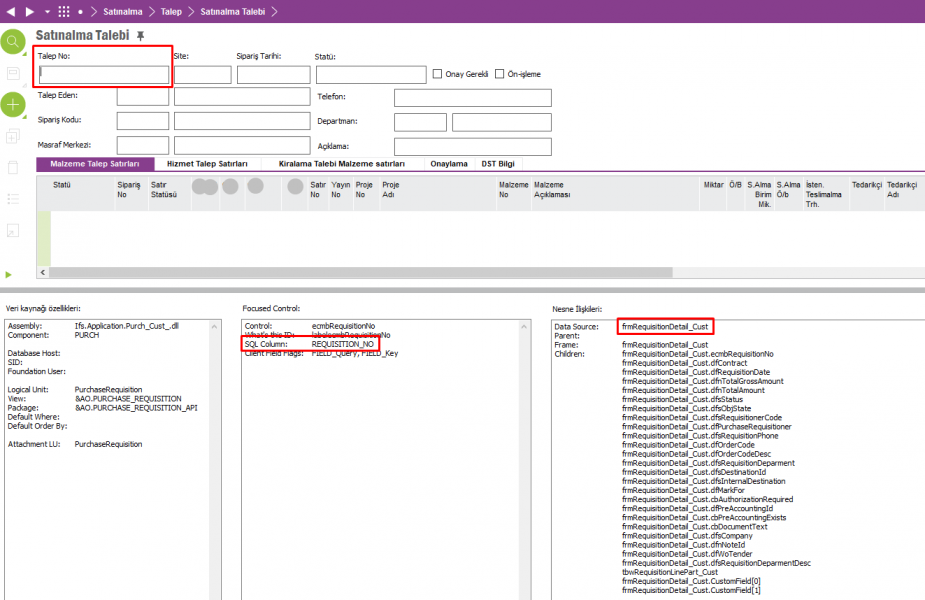925x600 pixels.
Task: Enable the Onay Gerekli checkbox
Action: [x=437, y=74]
